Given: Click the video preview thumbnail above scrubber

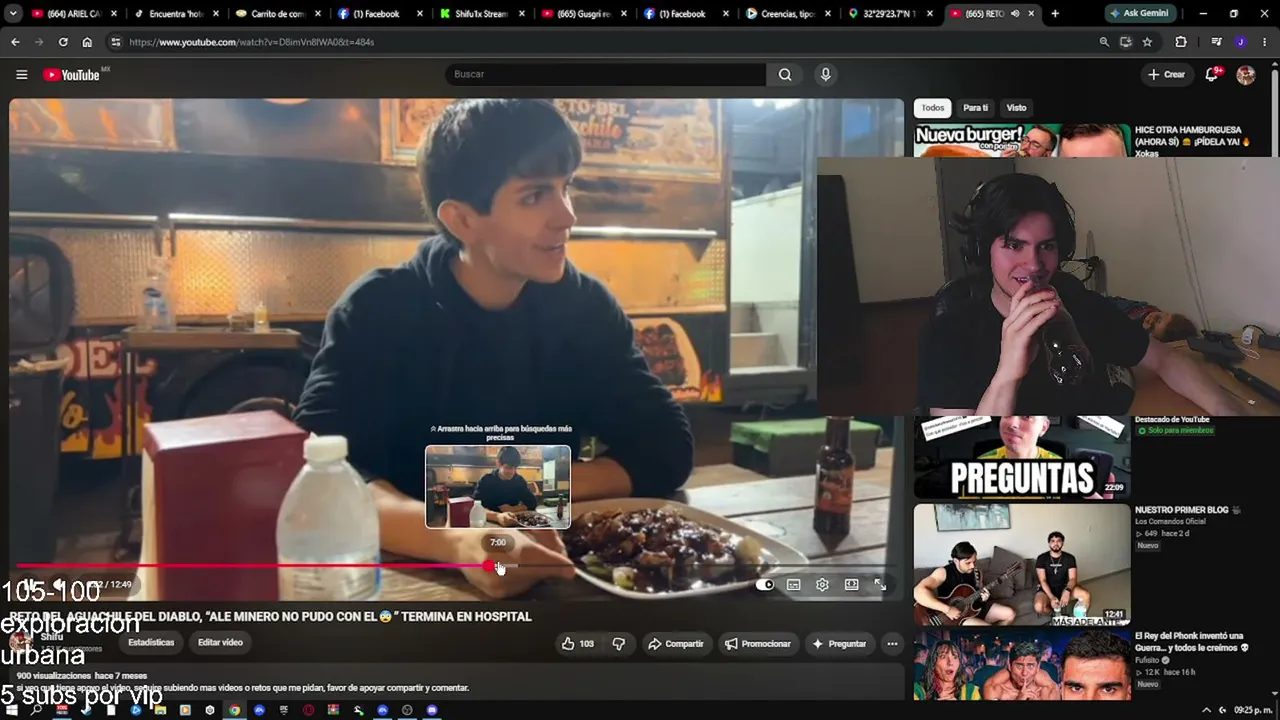Looking at the screenshot, I should pos(498,487).
